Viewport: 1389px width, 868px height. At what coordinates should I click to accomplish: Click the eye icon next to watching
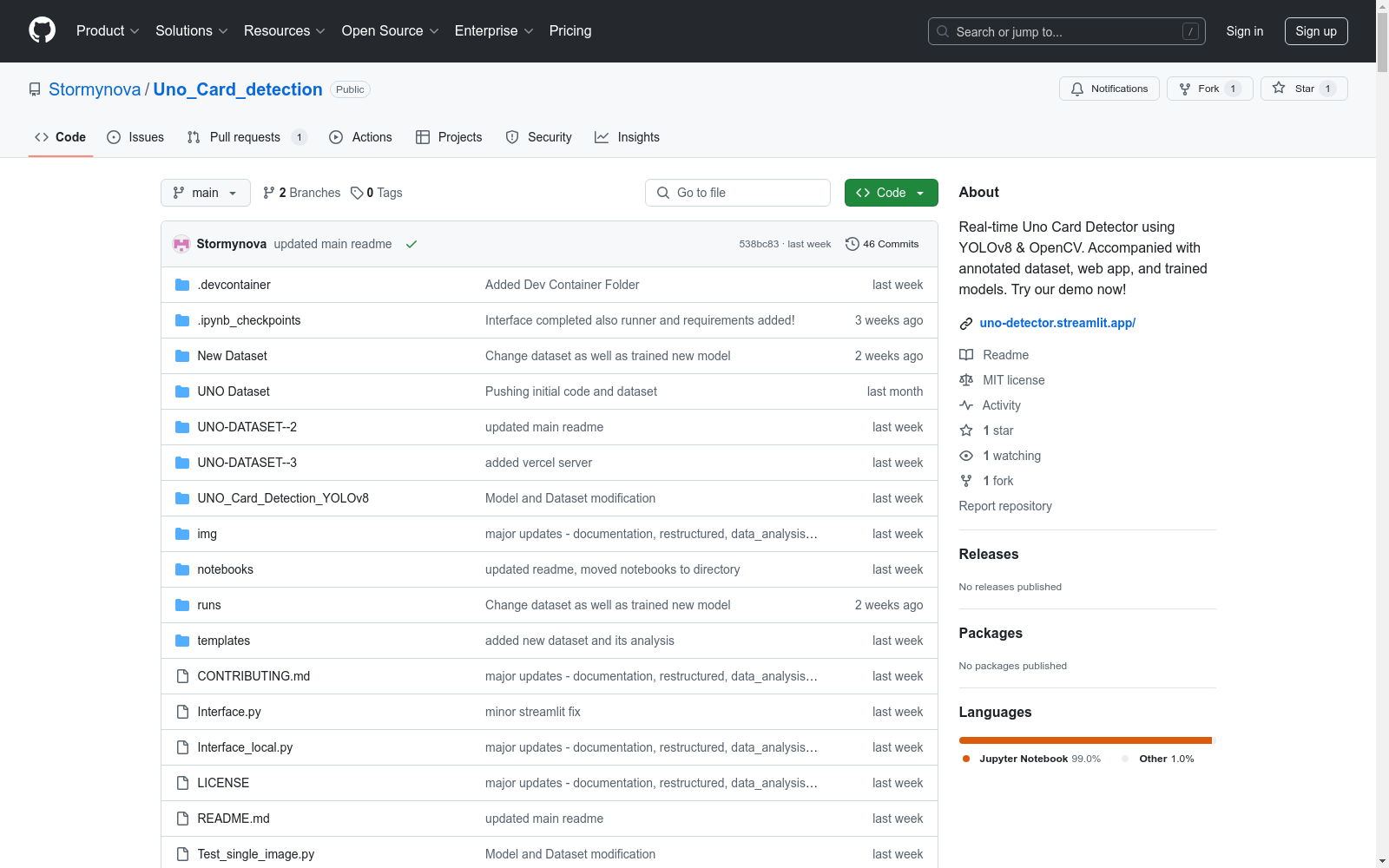tap(966, 456)
